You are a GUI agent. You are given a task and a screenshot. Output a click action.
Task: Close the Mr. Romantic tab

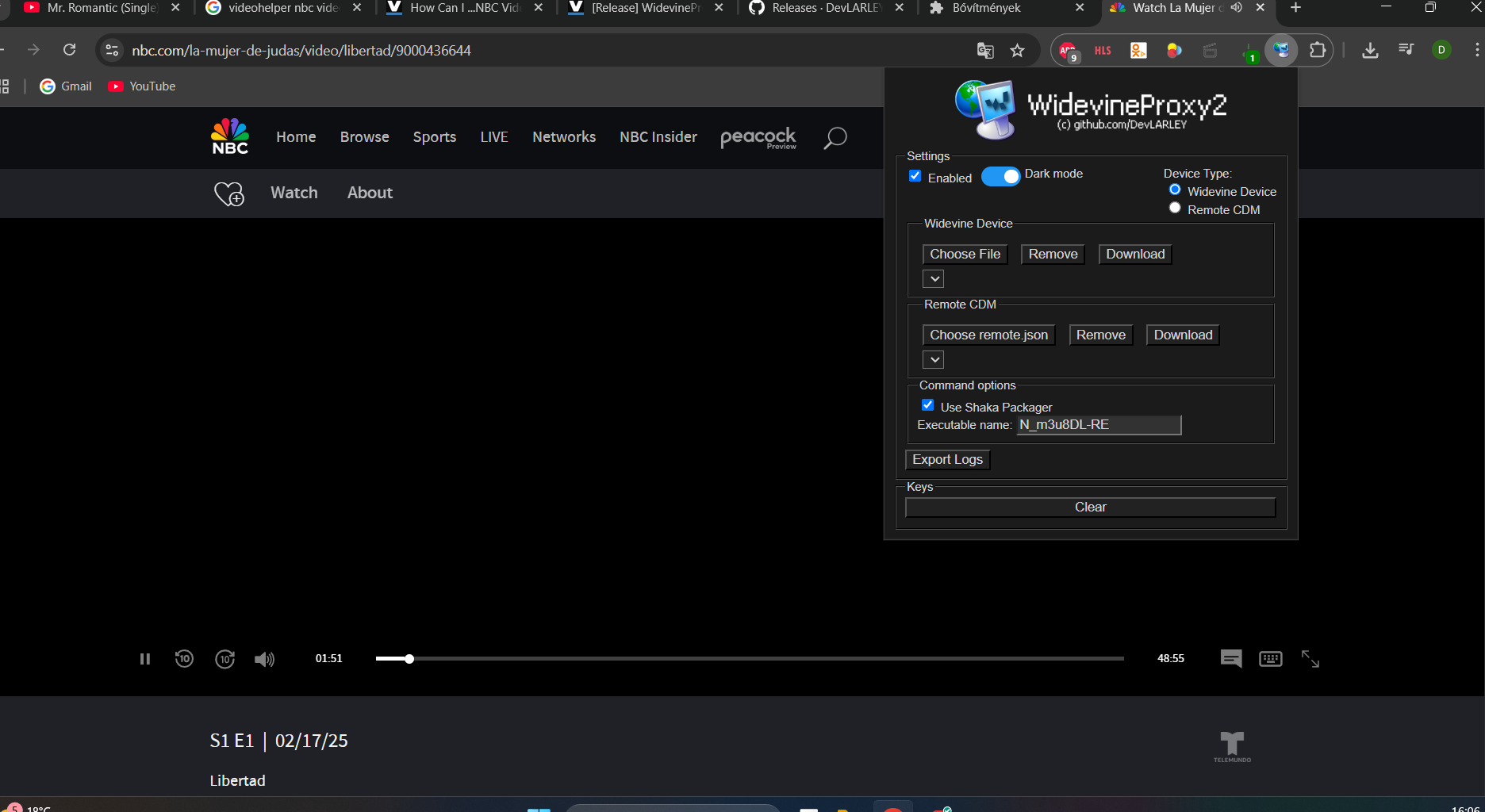[175, 8]
